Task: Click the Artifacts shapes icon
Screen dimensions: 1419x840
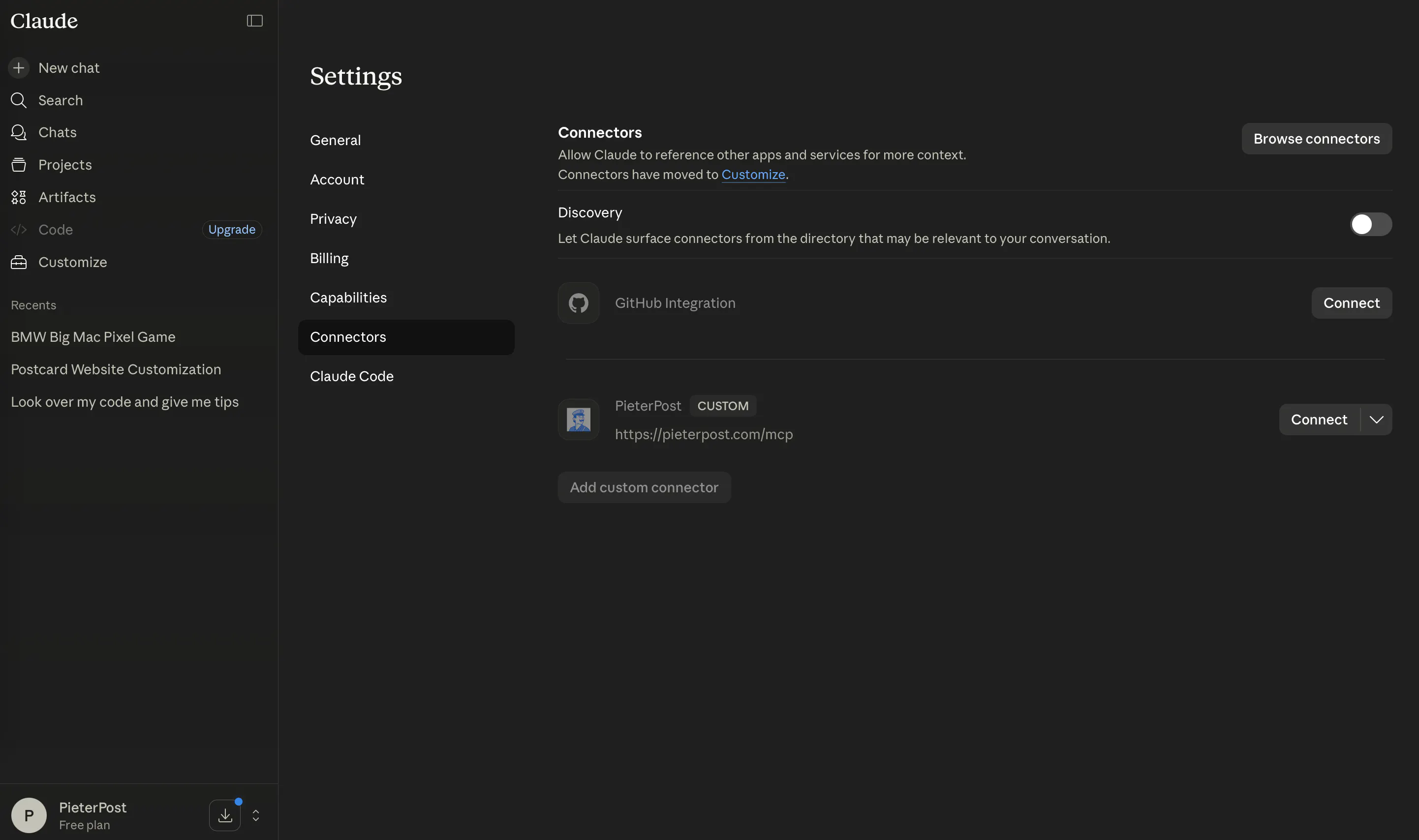Action: (19, 197)
